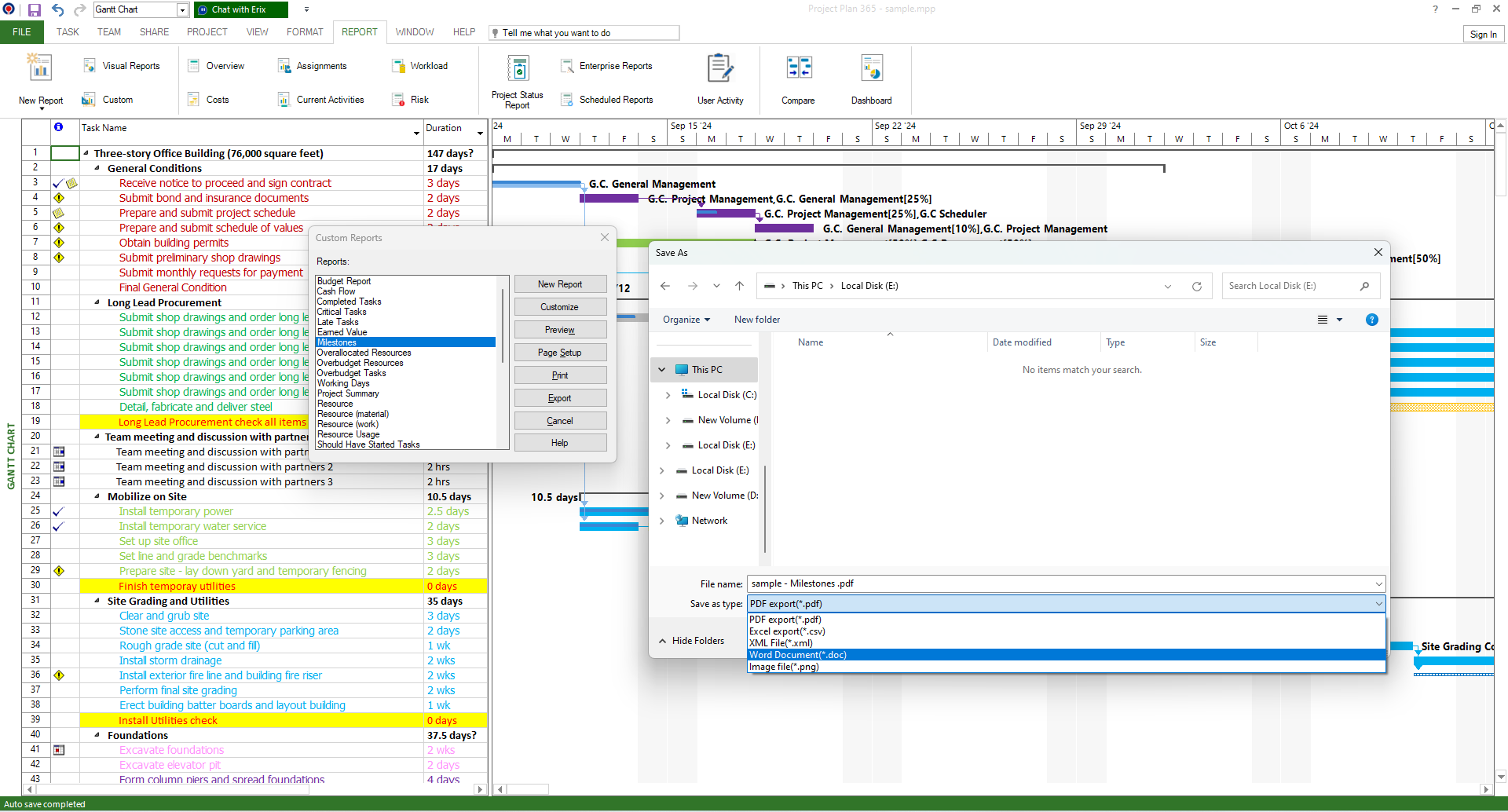The image size is (1508, 812).
Task: Open the Project Status Report
Action: click(x=517, y=79)
